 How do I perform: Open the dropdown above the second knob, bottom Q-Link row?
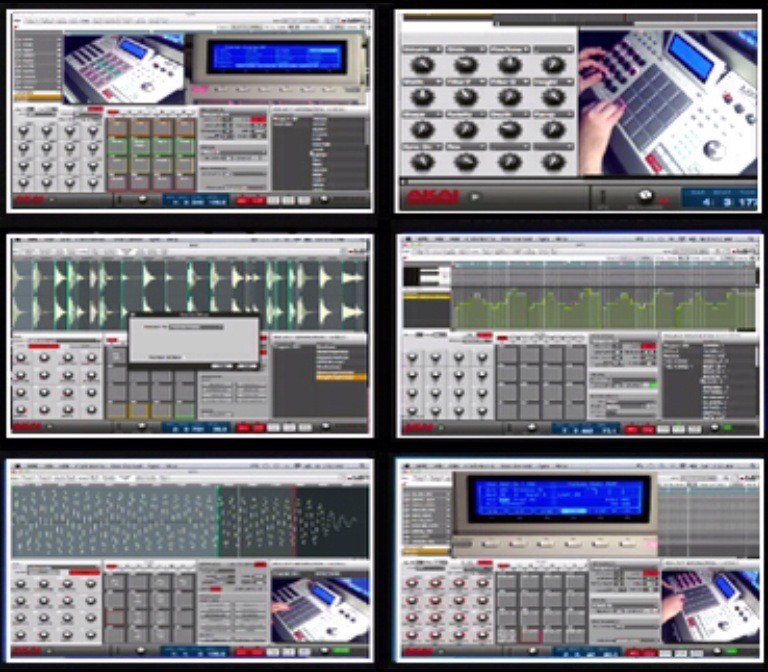click(466, 146)
